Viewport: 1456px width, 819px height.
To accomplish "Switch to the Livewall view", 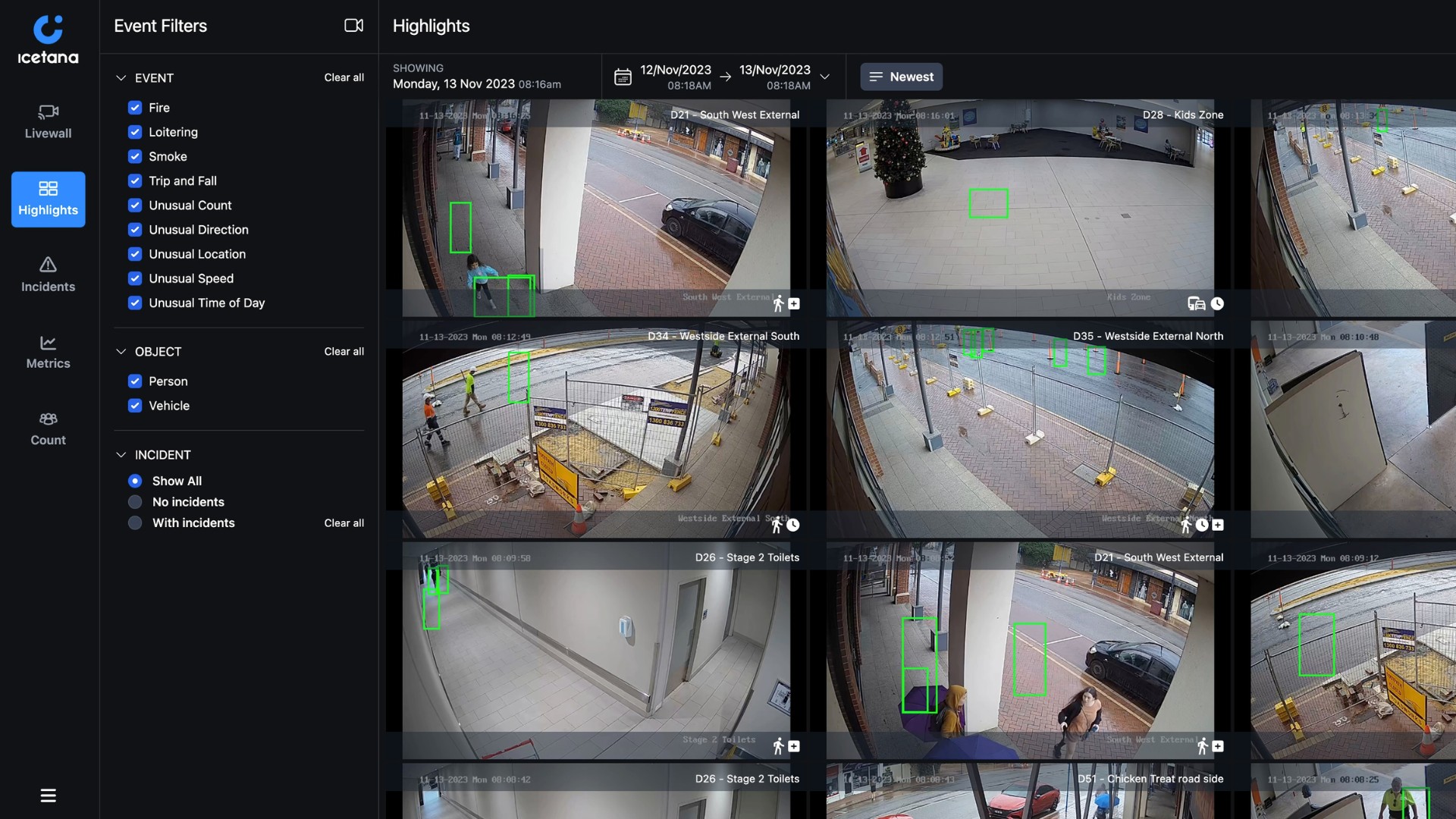I will [x=48, y=121].
